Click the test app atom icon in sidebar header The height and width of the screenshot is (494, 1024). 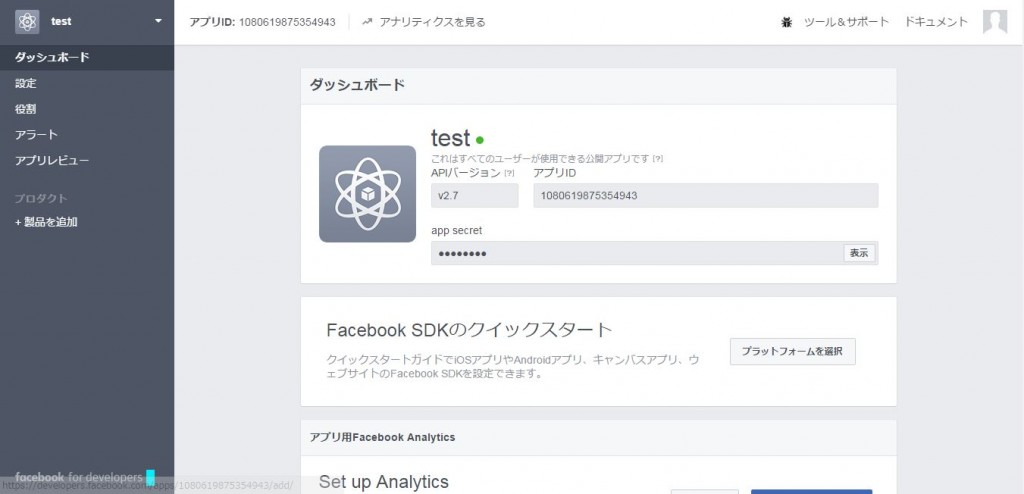(x=27, y=22)
